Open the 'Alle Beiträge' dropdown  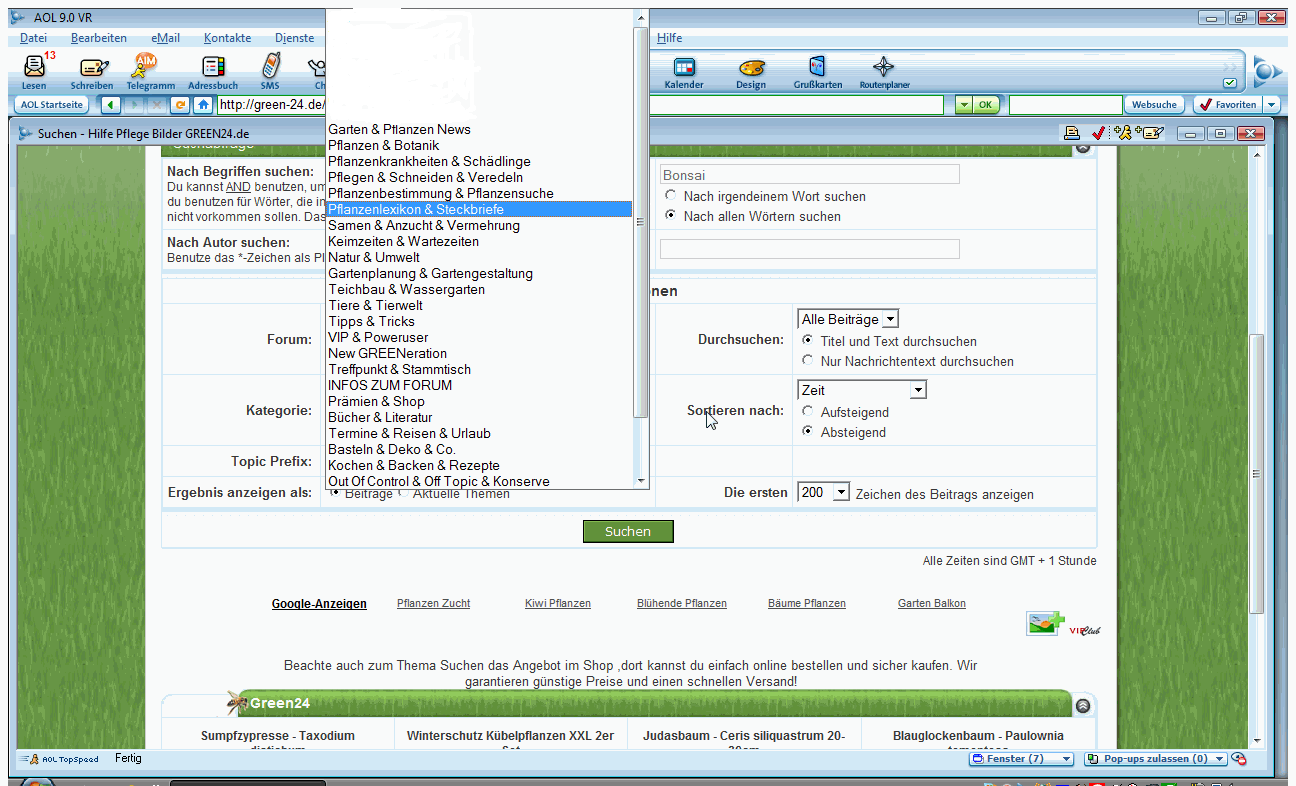(848, 319)
